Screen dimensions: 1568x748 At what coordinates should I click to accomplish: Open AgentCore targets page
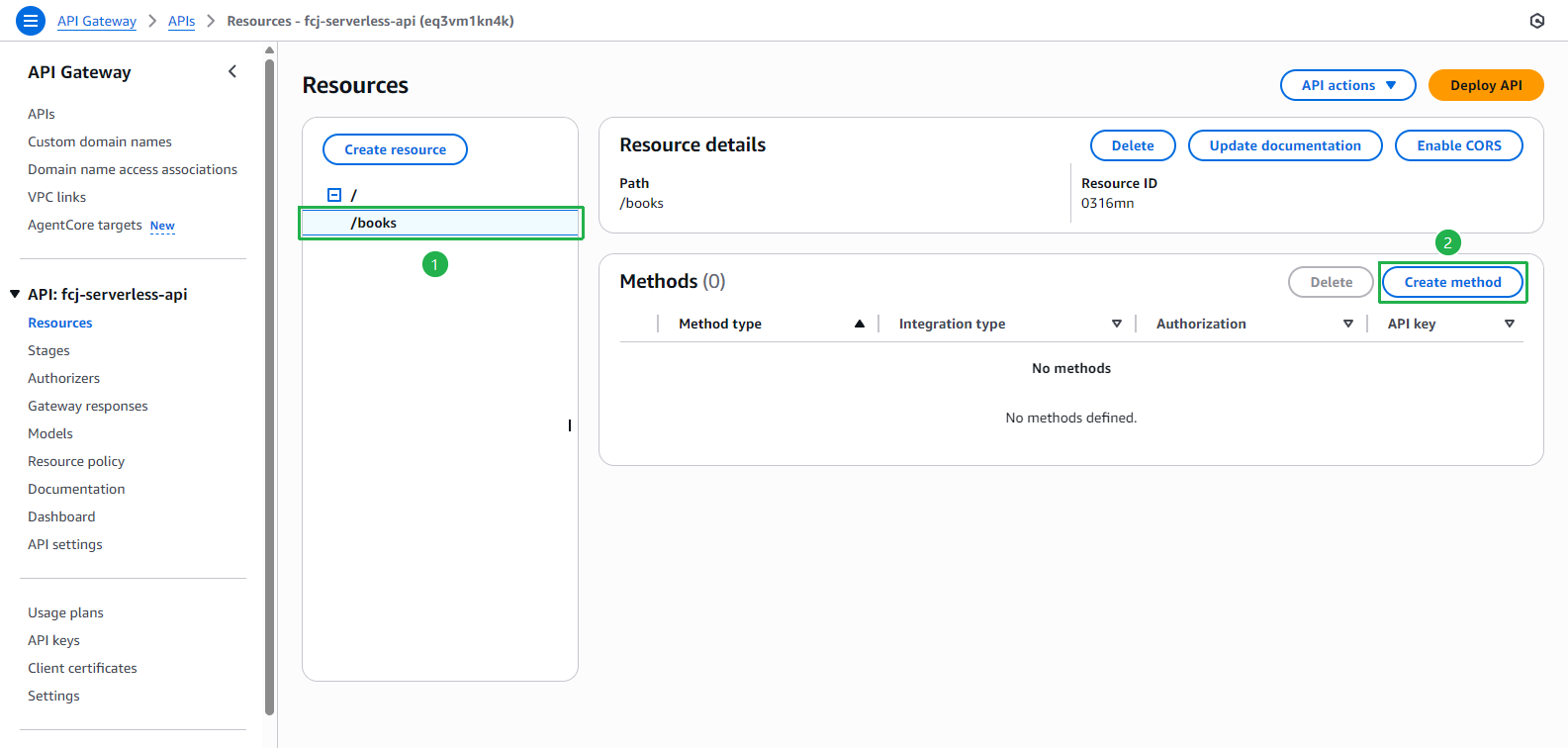coord(85,225)
